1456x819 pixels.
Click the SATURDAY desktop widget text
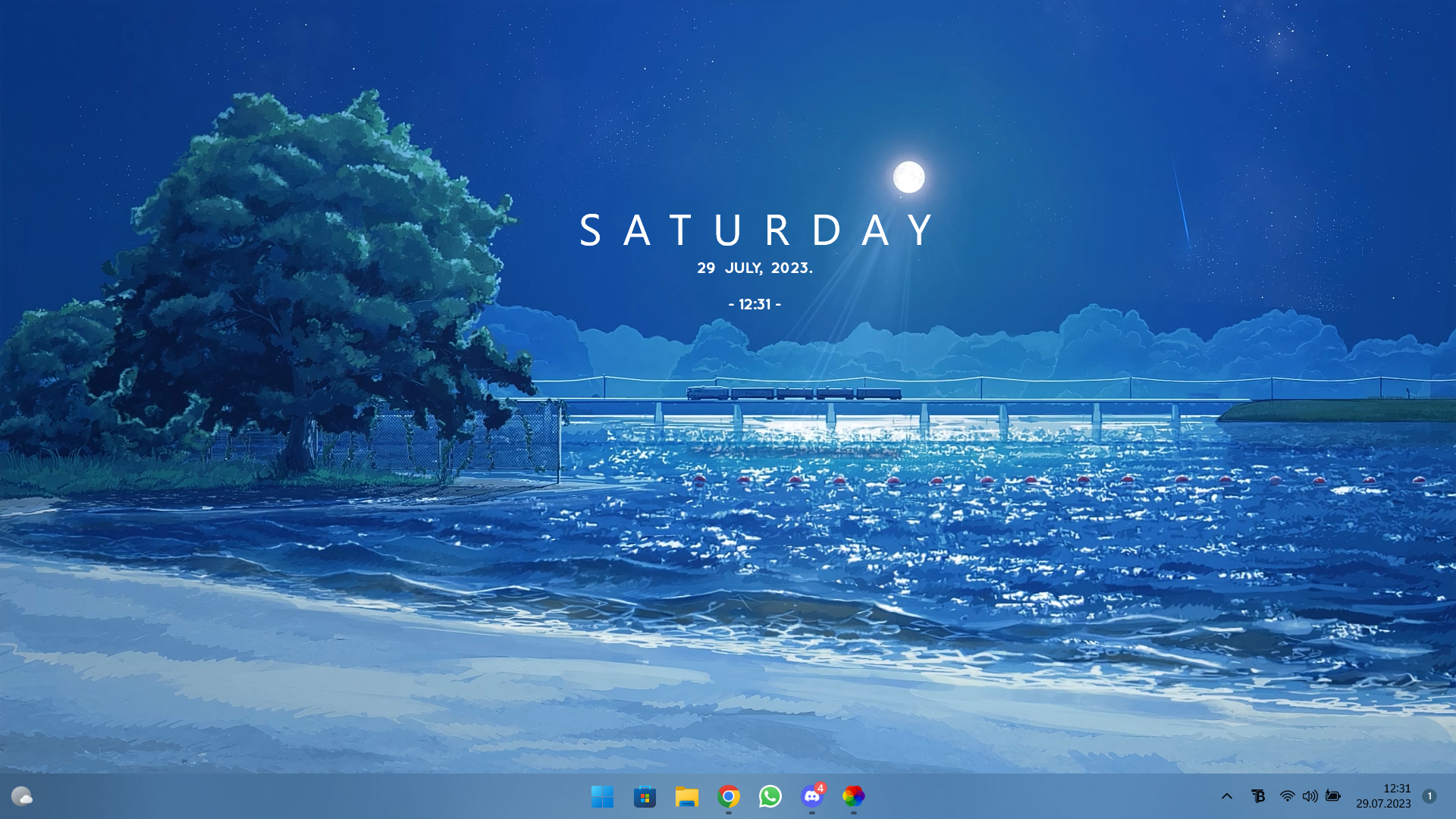(x=757, y=230)
